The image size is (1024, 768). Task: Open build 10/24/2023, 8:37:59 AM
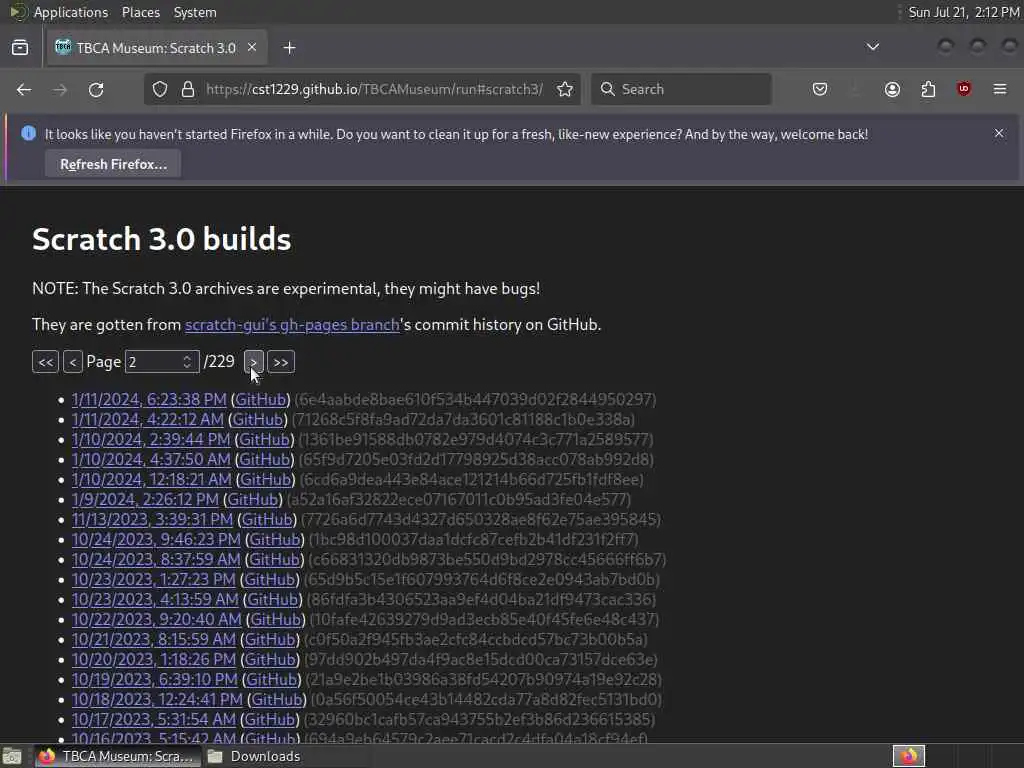[156, 560]
